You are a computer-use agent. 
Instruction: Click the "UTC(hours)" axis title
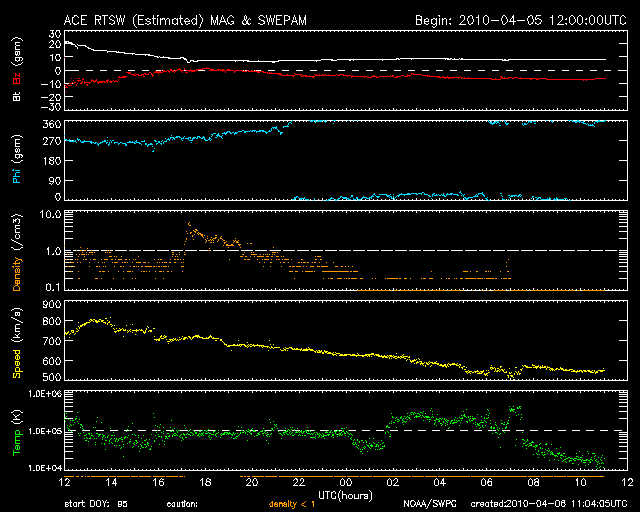click(x=345, y=496)
